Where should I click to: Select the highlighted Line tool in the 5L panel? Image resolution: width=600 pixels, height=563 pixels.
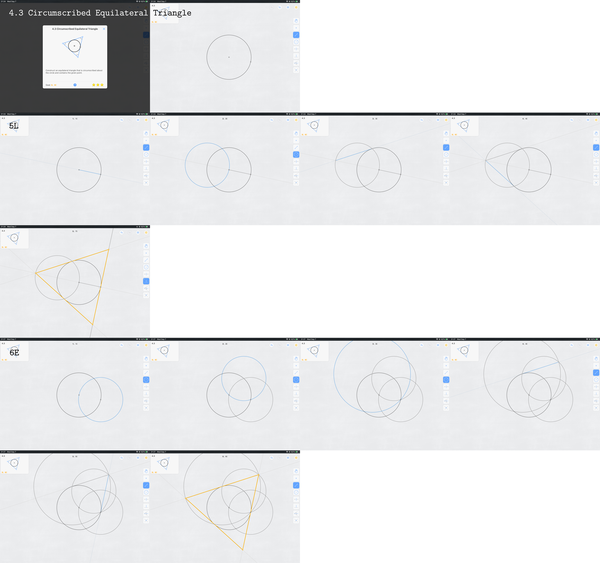pyautogui.click(x=146, y=147)
